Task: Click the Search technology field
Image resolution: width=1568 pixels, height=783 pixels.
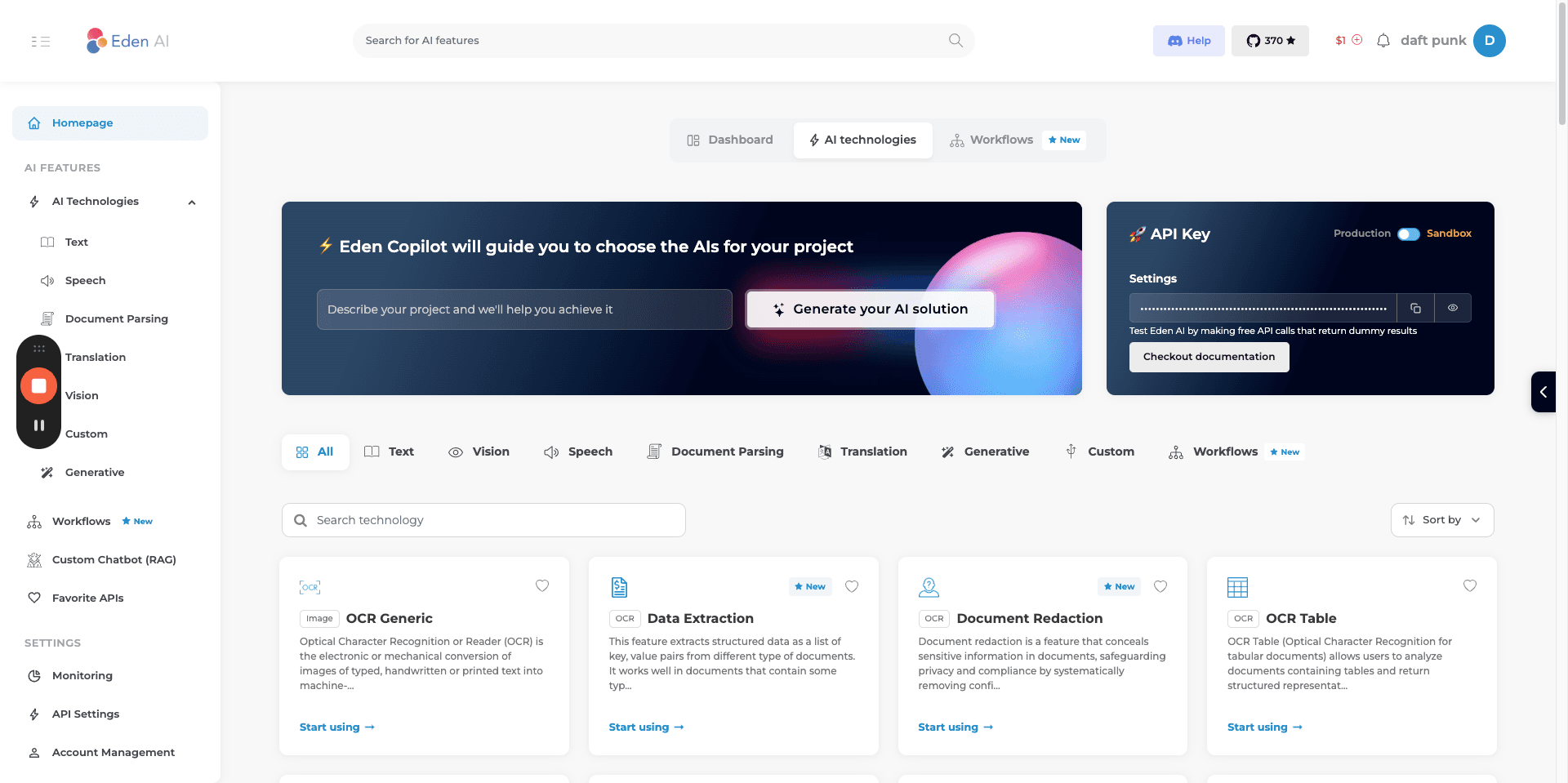Action: [483, 520]
